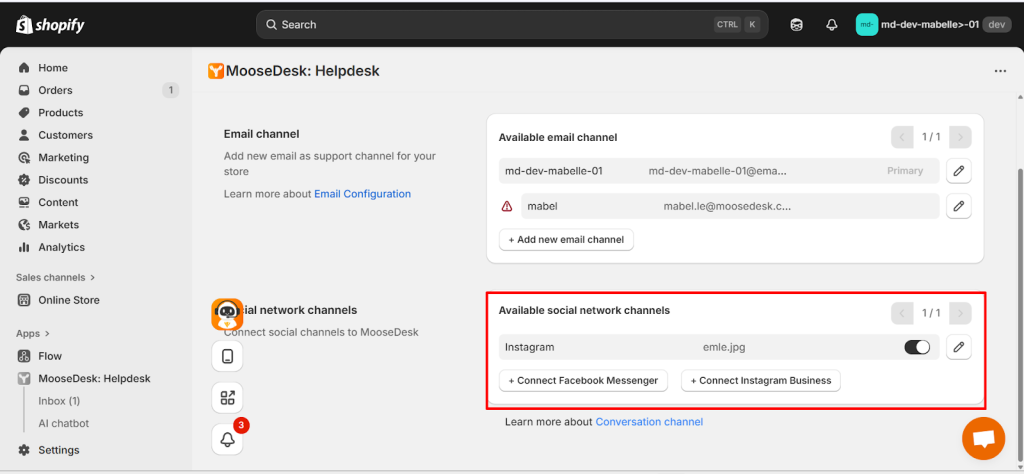
Task: Click the floating QR code scan icon
Action: click(227, 398)
